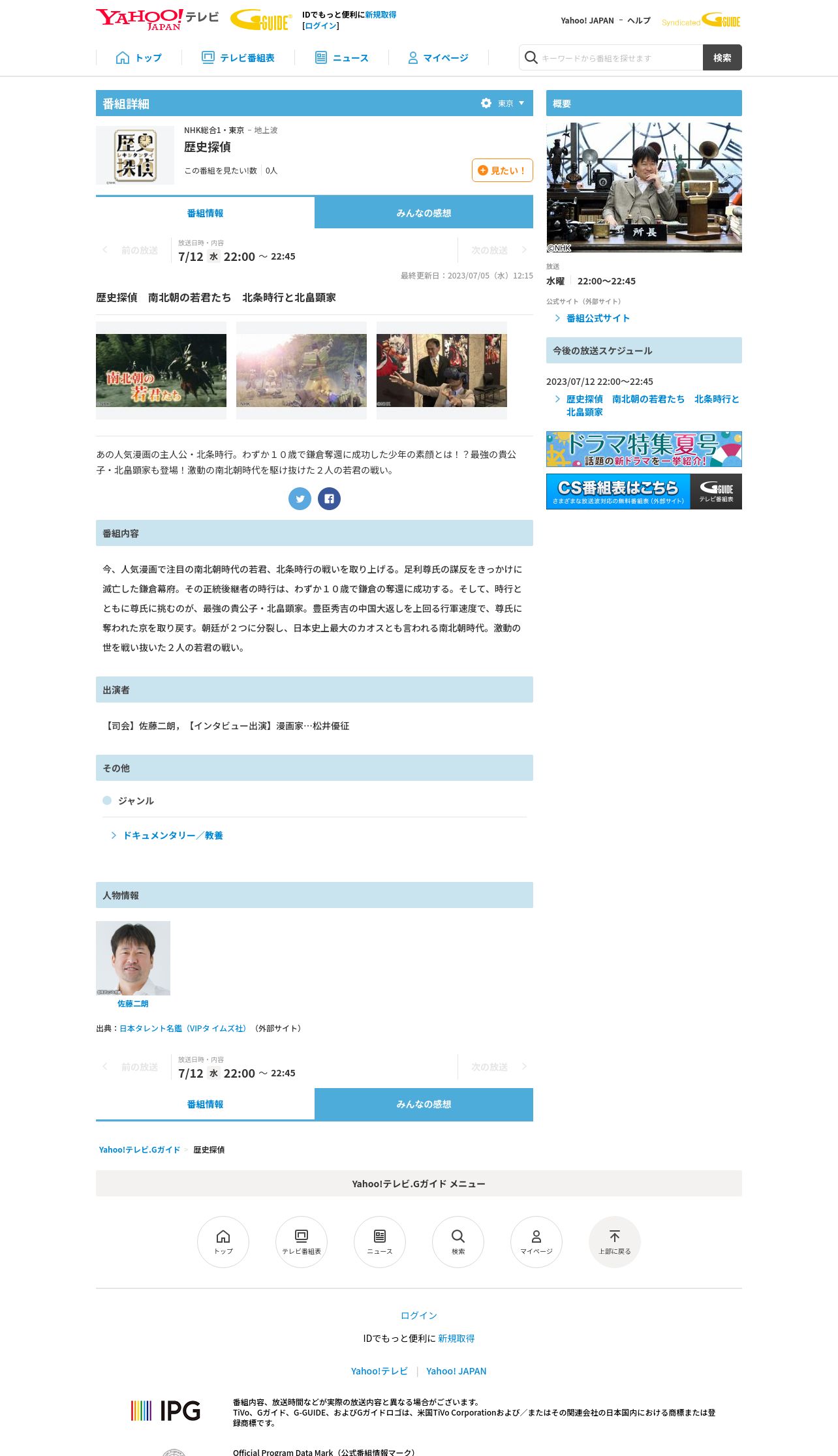
Task: Open the ヘルプ link
Action: (x=639, y=21)
